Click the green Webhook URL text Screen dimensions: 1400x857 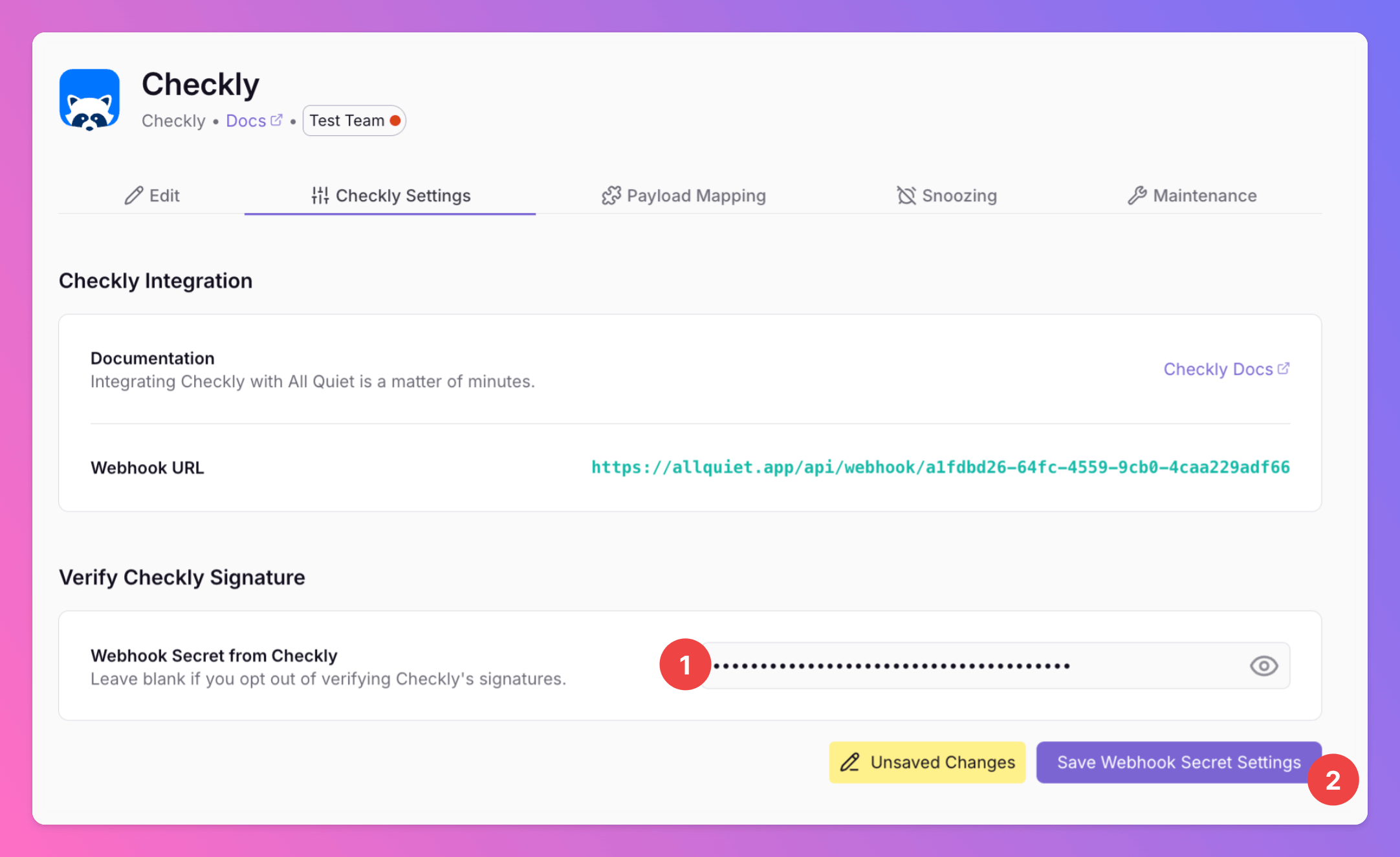click(x=940, y=467)
